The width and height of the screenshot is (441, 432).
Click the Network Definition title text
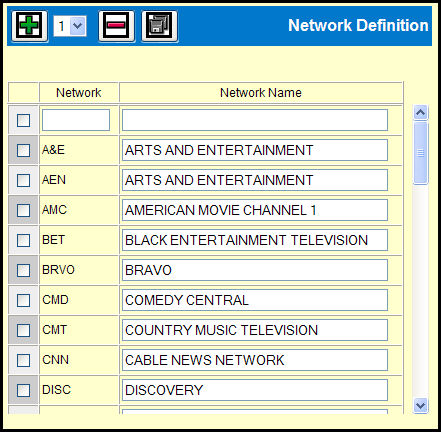(x=358, y=26)
